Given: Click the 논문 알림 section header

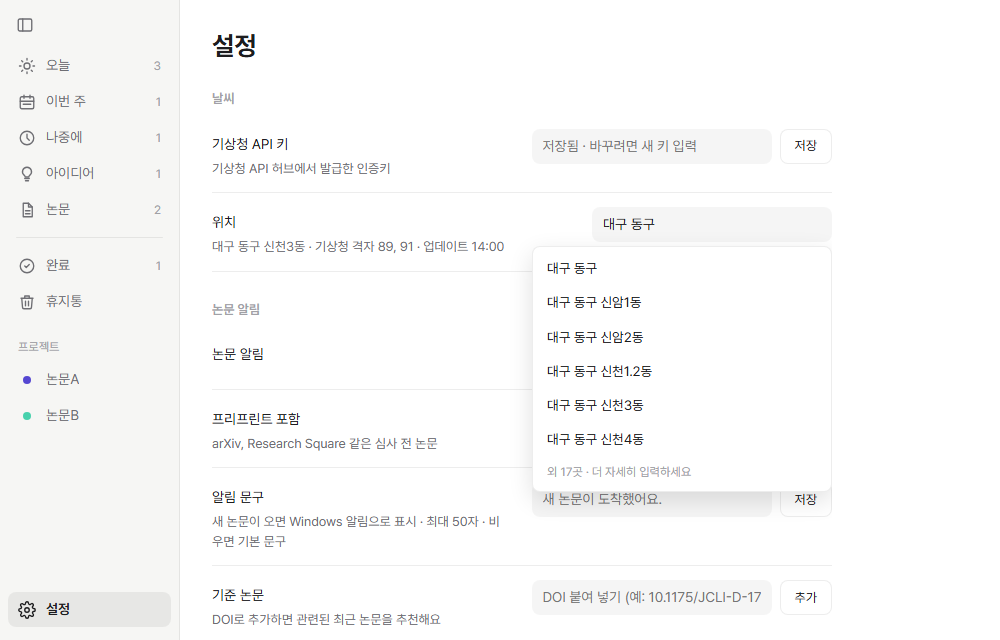Looking at the screenshot, I should pyautogui.click(x=236, y=309).
